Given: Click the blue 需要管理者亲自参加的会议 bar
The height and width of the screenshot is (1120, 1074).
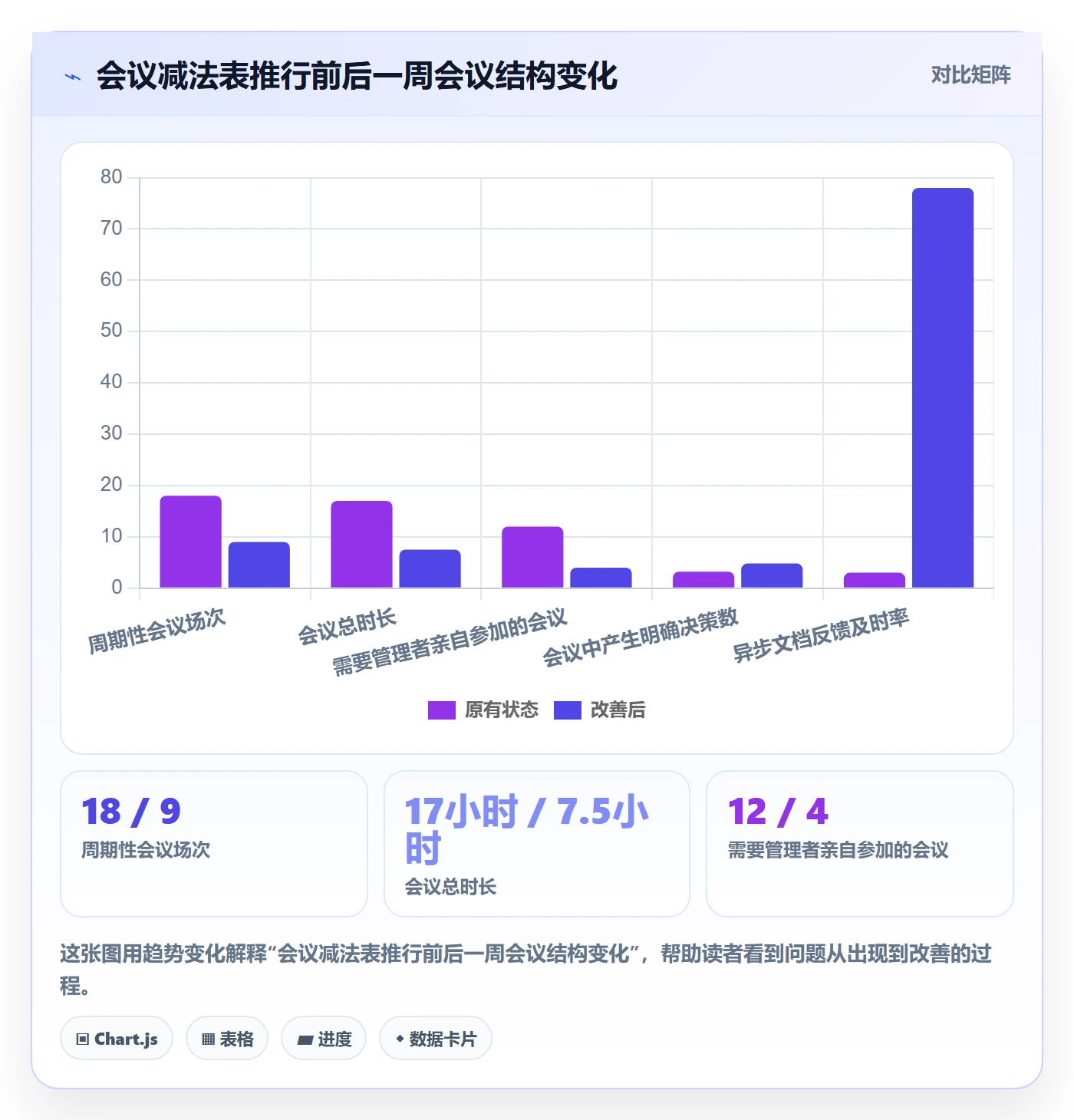Looking at the screenshot, I should coord(601,578).
